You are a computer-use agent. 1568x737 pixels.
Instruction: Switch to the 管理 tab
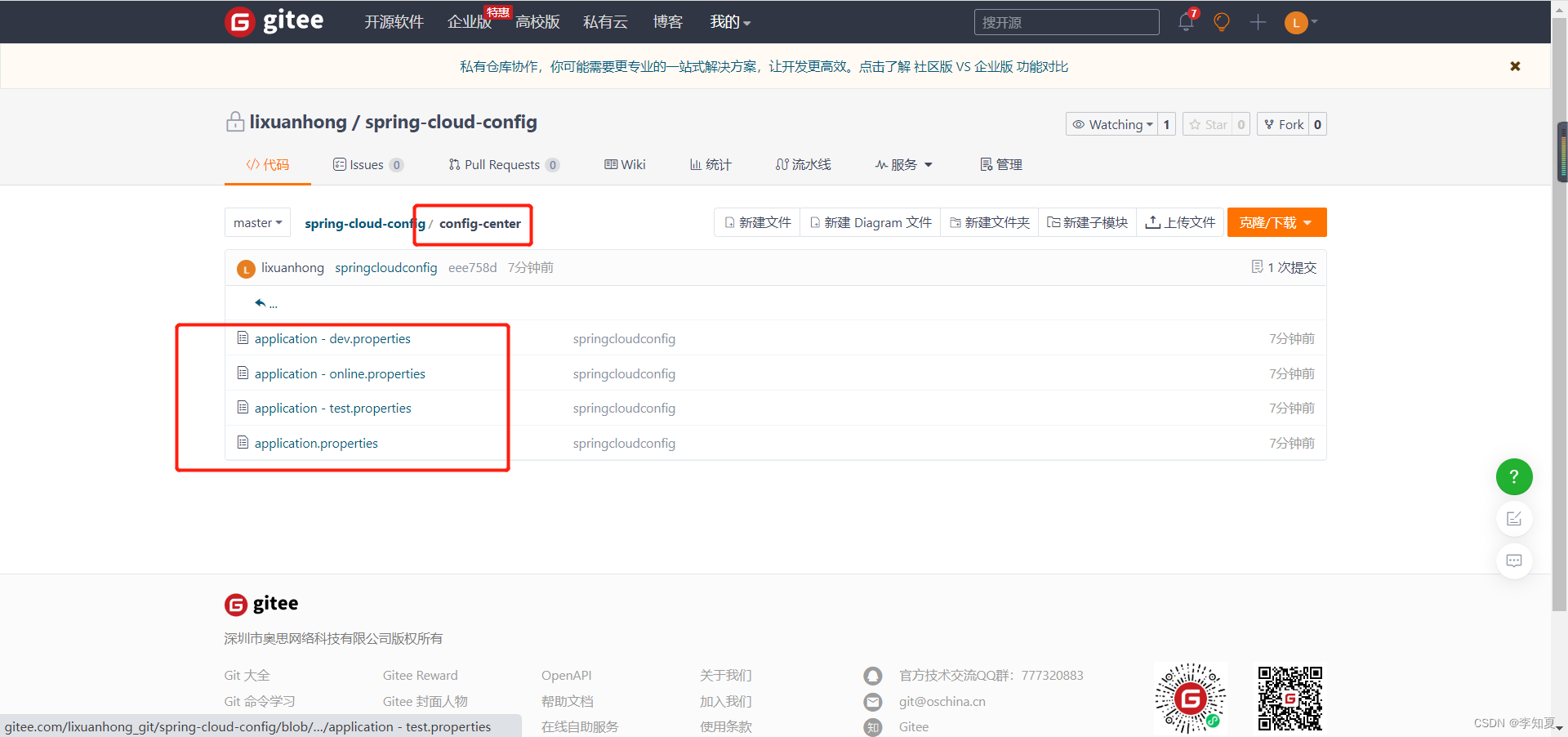1001,164
